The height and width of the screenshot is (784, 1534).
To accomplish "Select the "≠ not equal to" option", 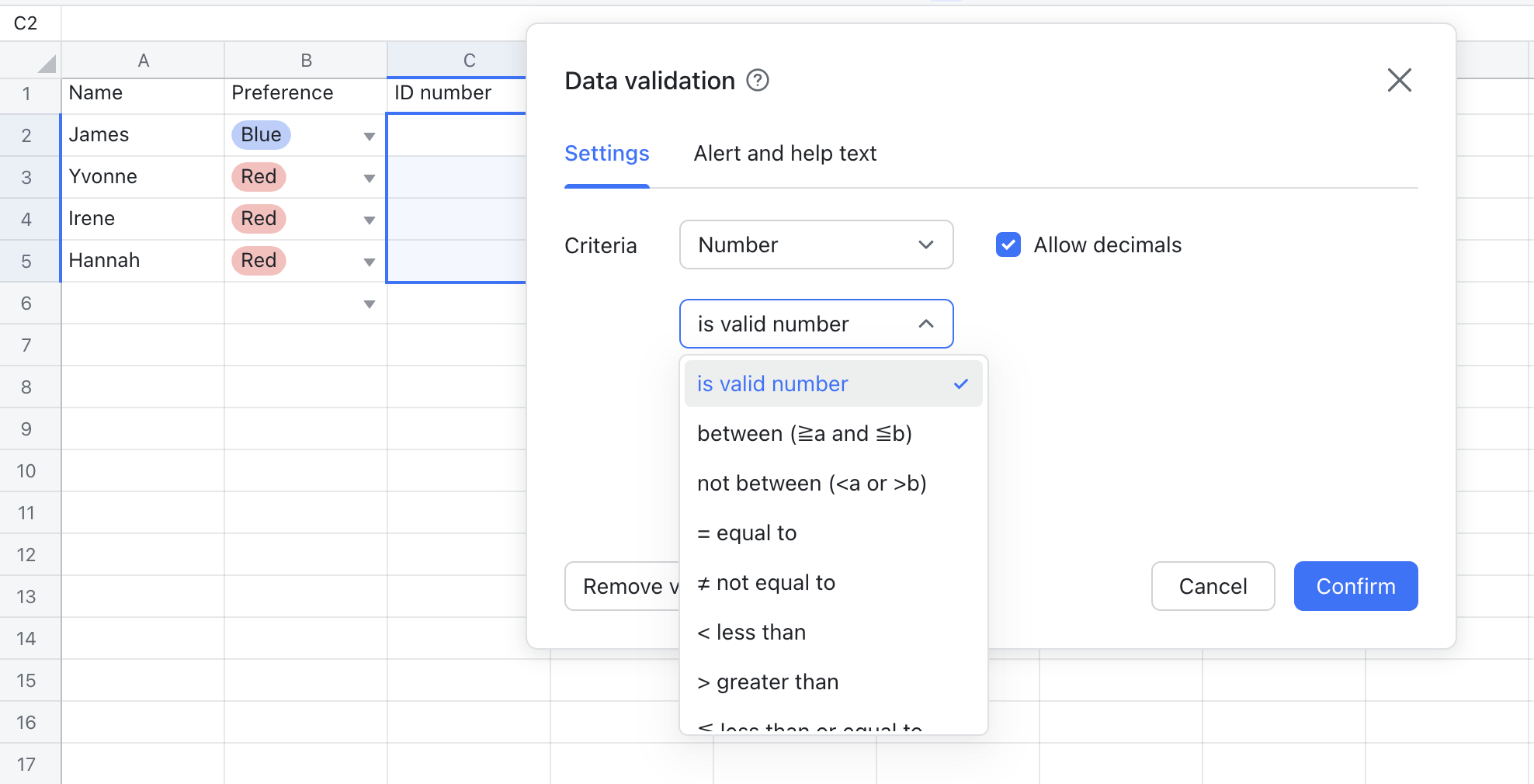I will point(766,582).
